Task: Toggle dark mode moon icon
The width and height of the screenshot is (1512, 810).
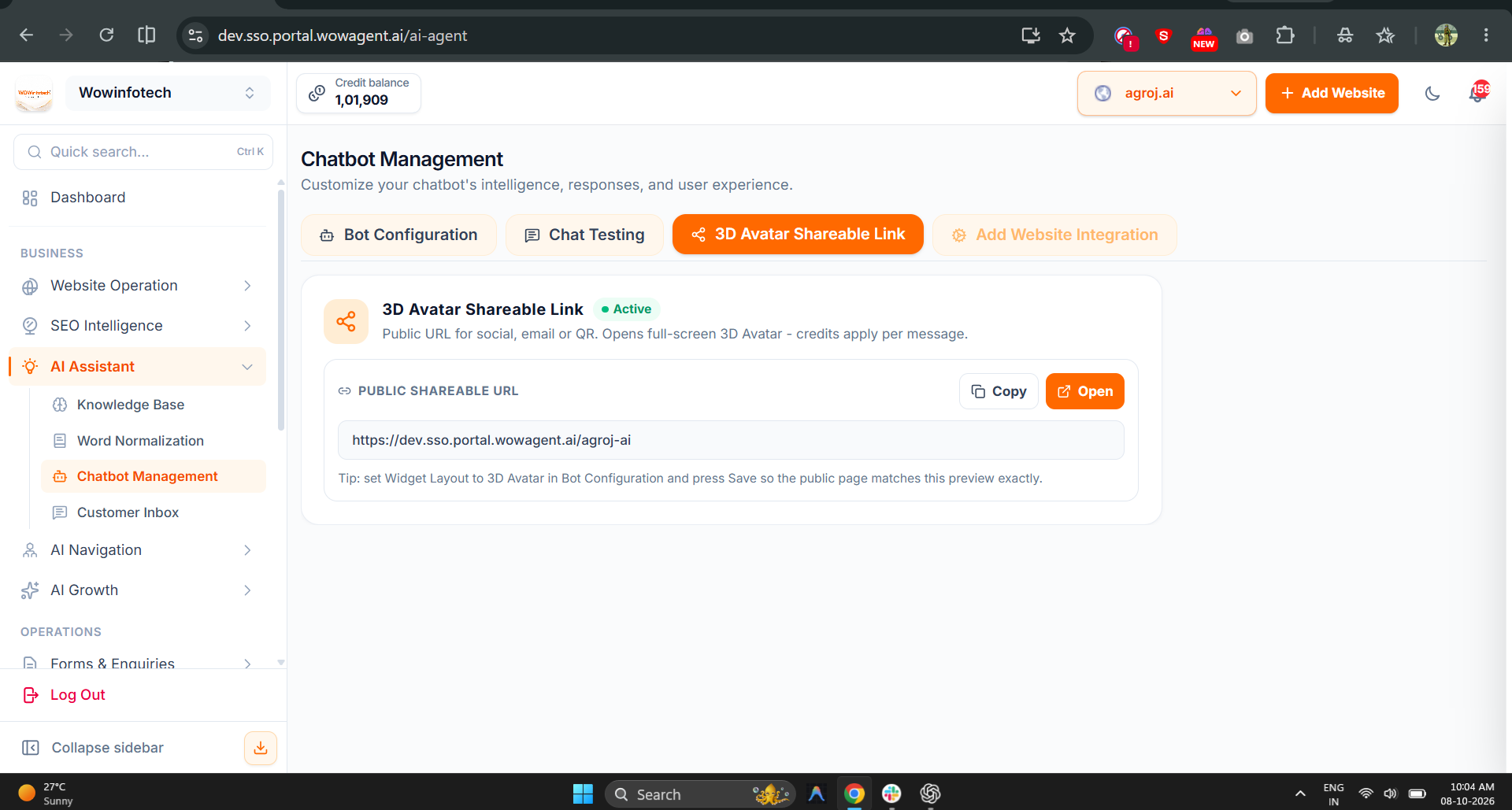Action: [x=1432, y=94]
